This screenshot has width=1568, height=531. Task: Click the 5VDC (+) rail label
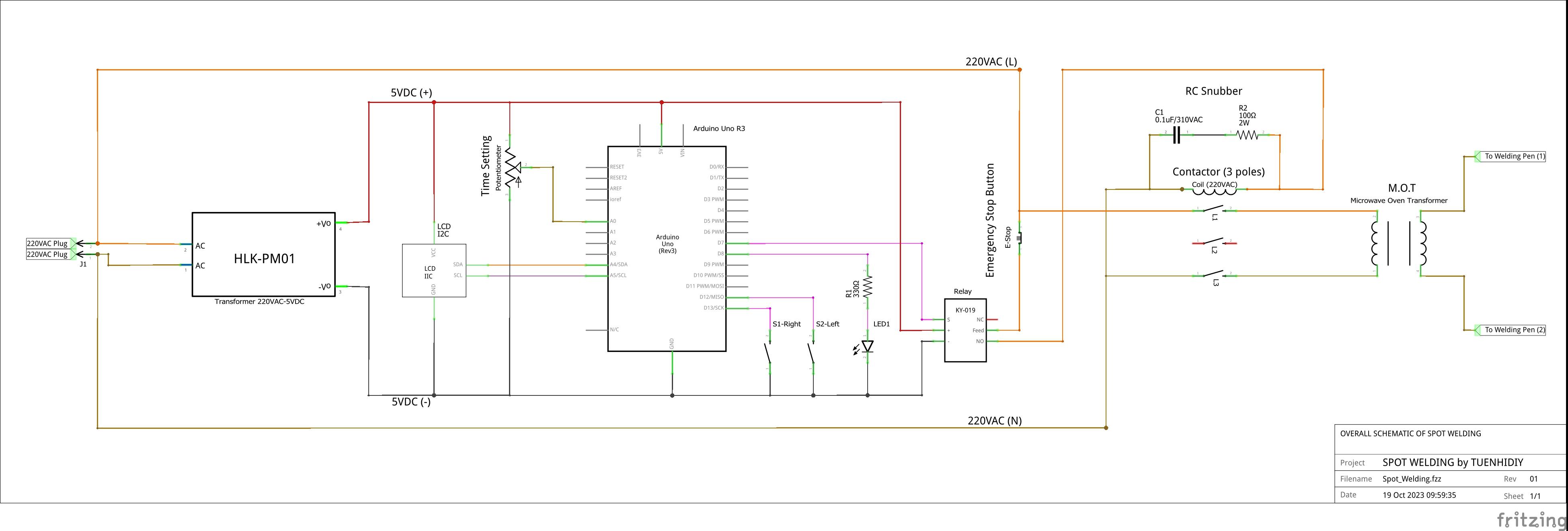(411, 93)
